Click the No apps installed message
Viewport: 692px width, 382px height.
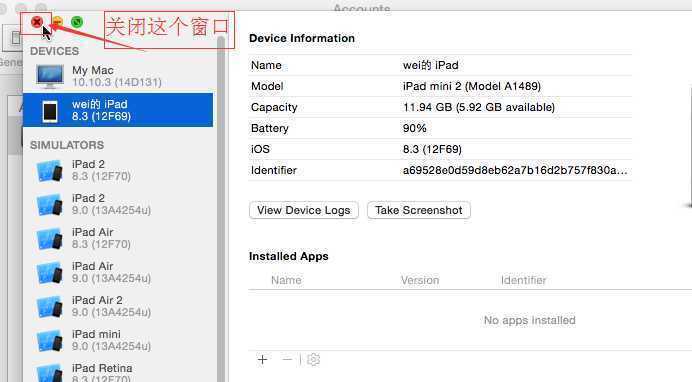[x=530, y=320]
